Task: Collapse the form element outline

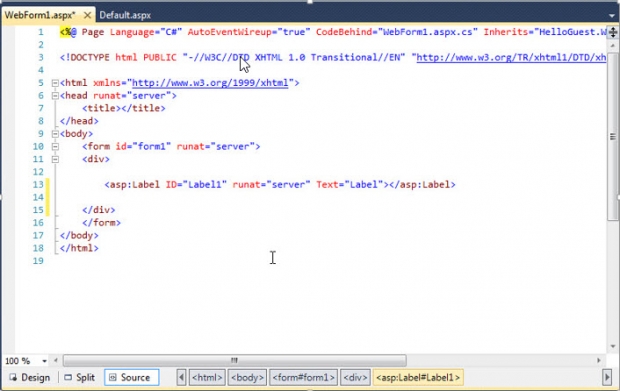Action: (x=55, y=147)
